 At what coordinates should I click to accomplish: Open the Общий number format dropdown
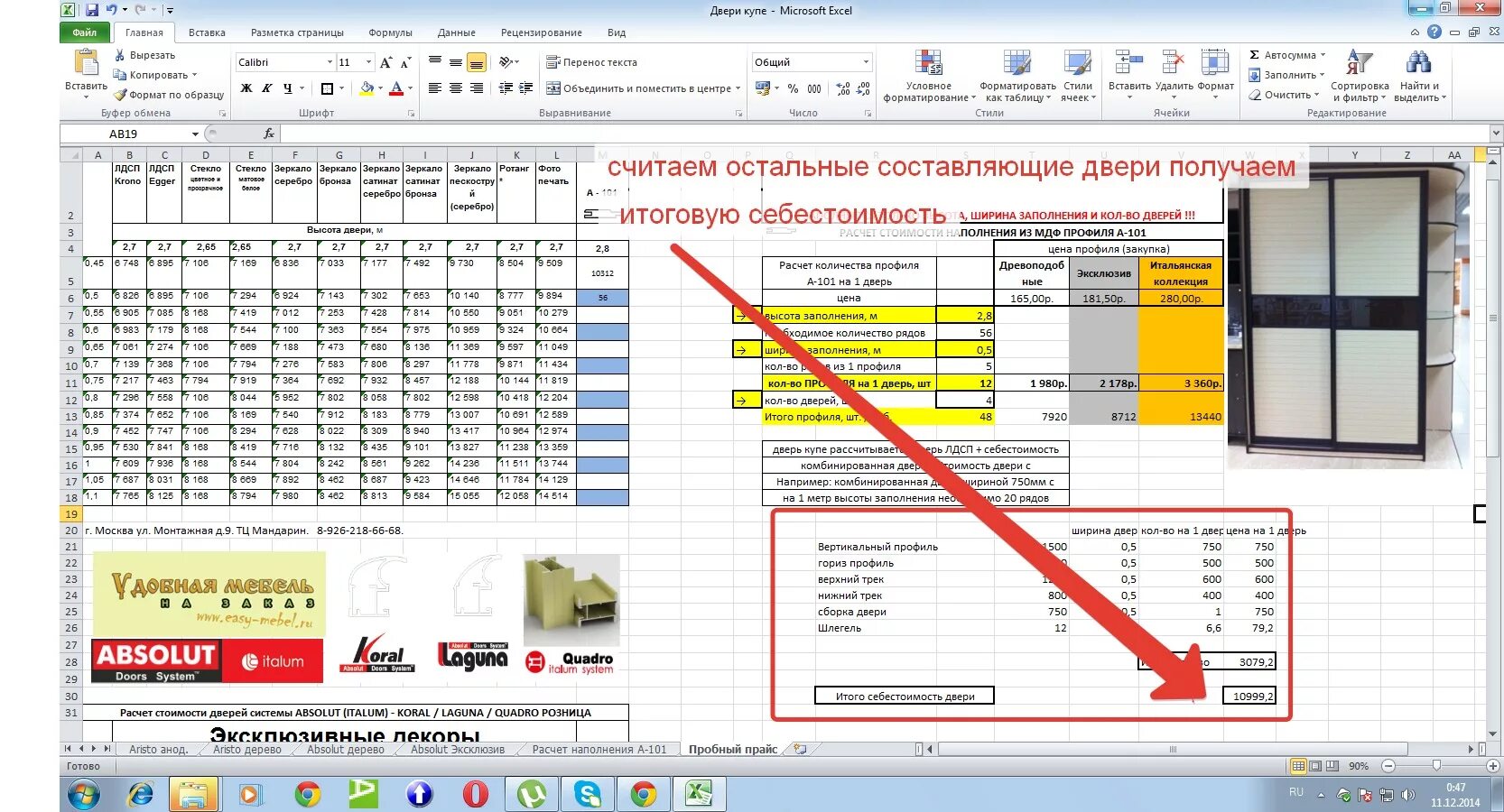[x=866, y=62]
